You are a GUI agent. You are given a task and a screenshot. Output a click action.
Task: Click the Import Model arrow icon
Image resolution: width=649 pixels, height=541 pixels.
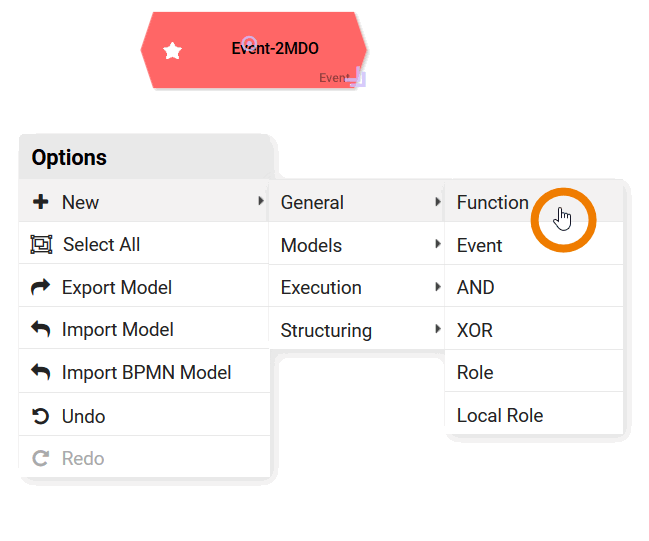point(41,329)
